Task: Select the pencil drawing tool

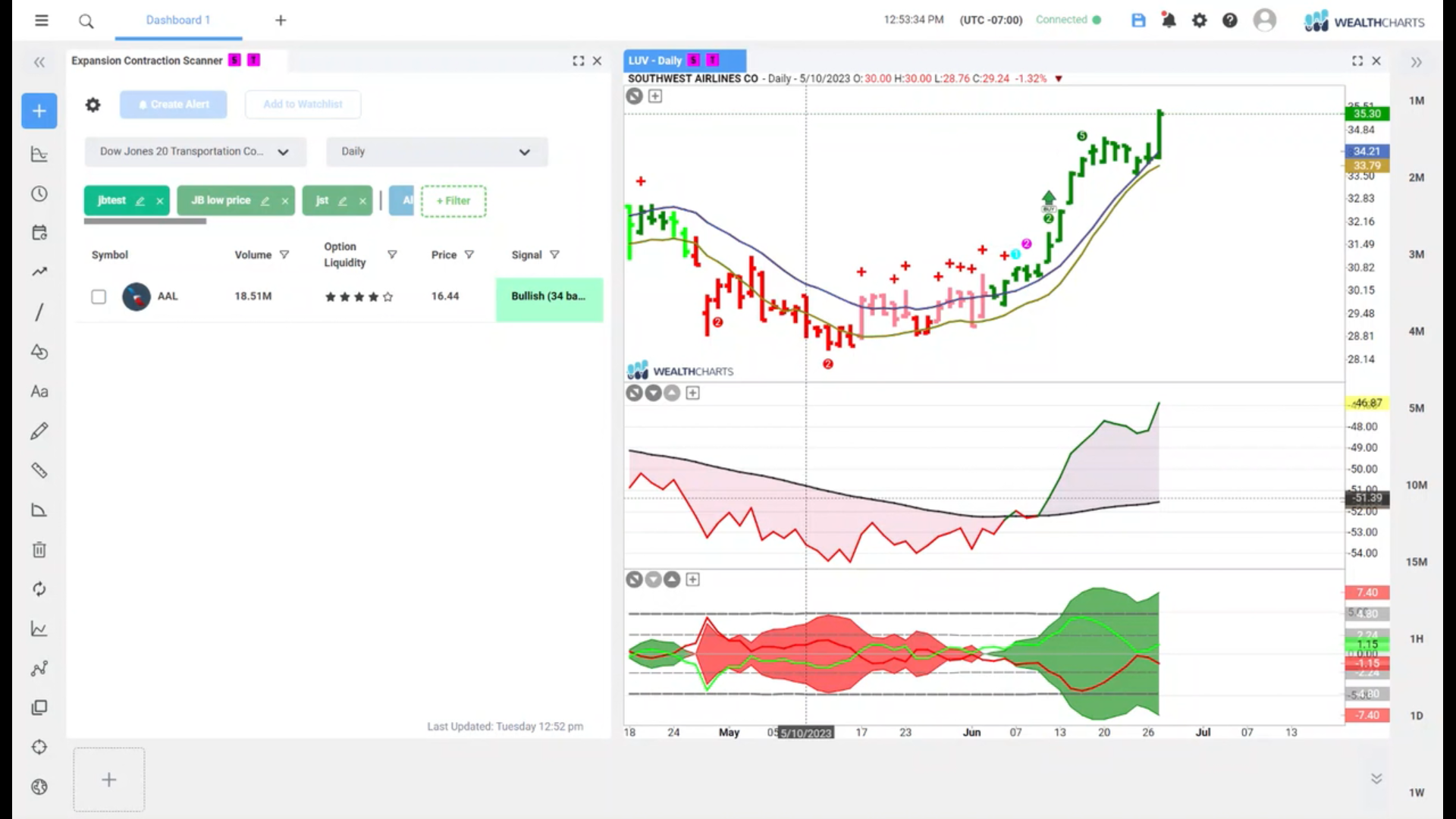Action: [39, 431]
